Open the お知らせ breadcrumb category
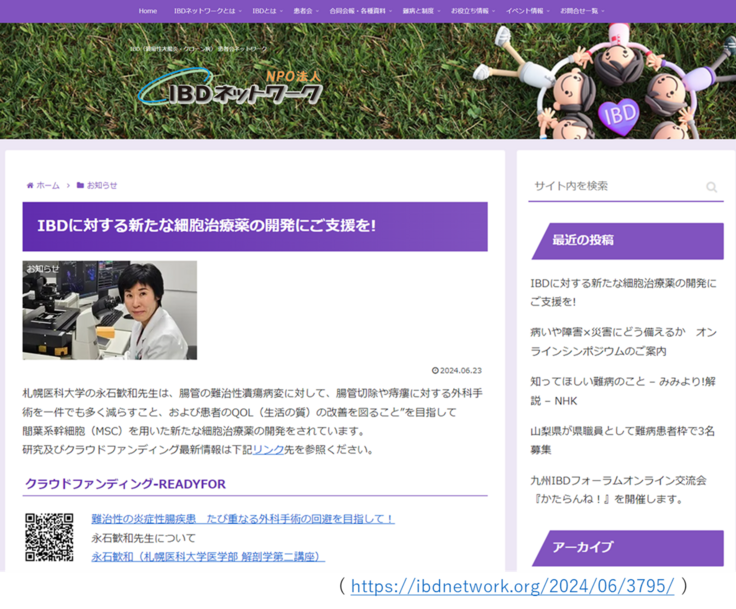Screen dimensions: 736x609 102,185
